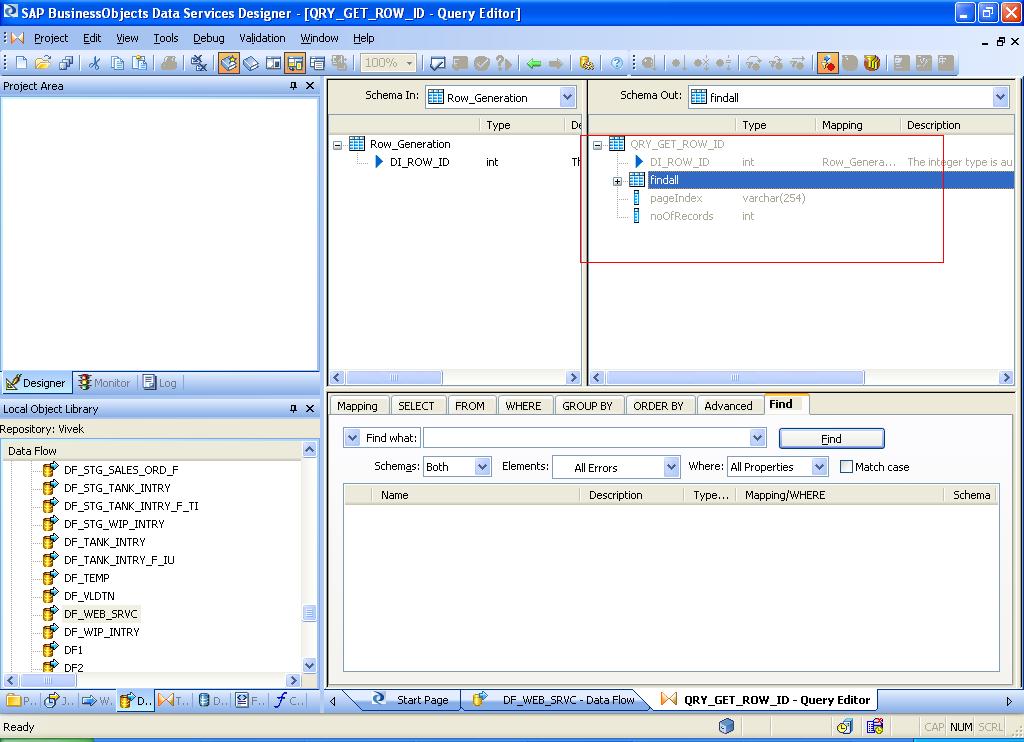Open the options arrow beside Find what
The height and width of the screenshot is (742, 1024).
[352, 438]
